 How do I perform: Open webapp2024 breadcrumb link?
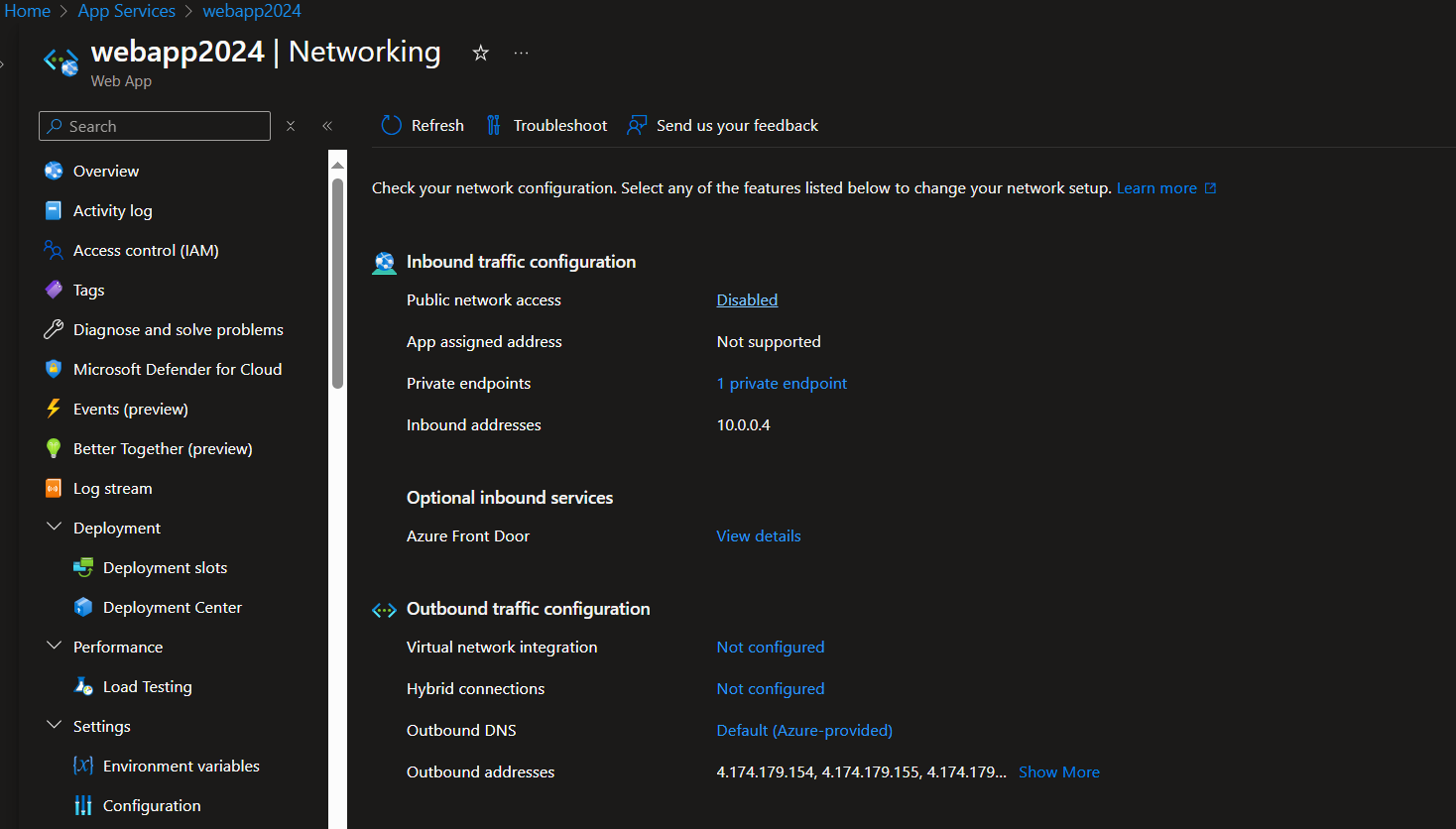click(x=252, y=11)
